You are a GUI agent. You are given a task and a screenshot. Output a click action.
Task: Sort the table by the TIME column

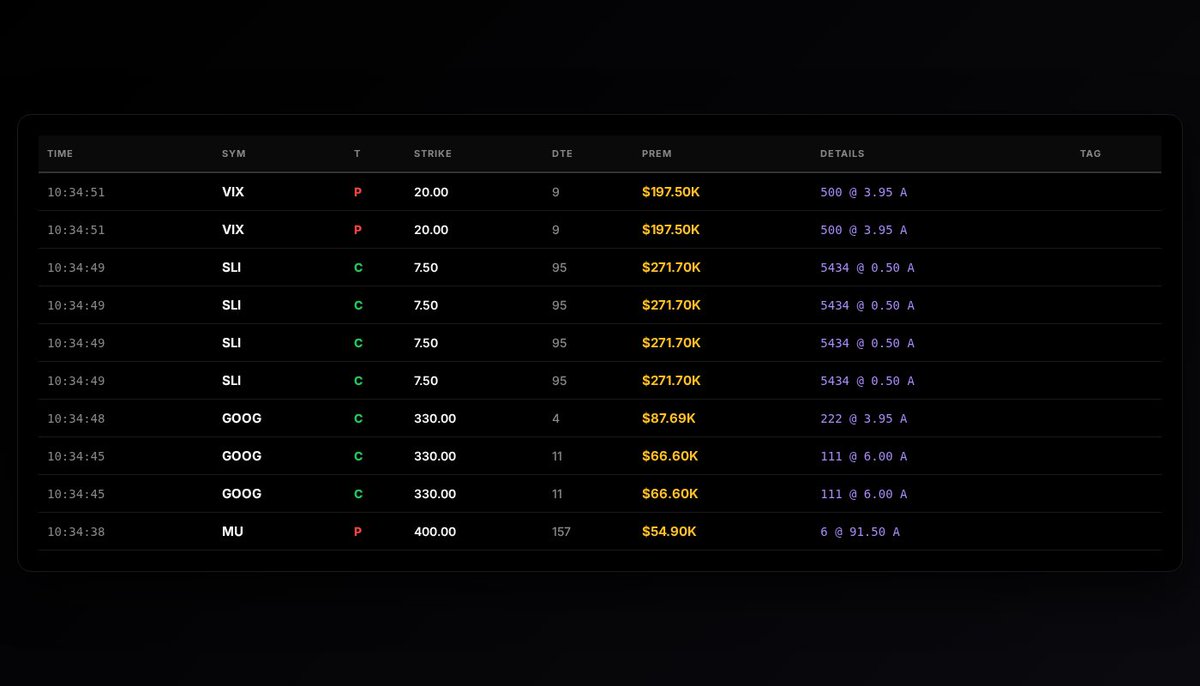point(60,153)
